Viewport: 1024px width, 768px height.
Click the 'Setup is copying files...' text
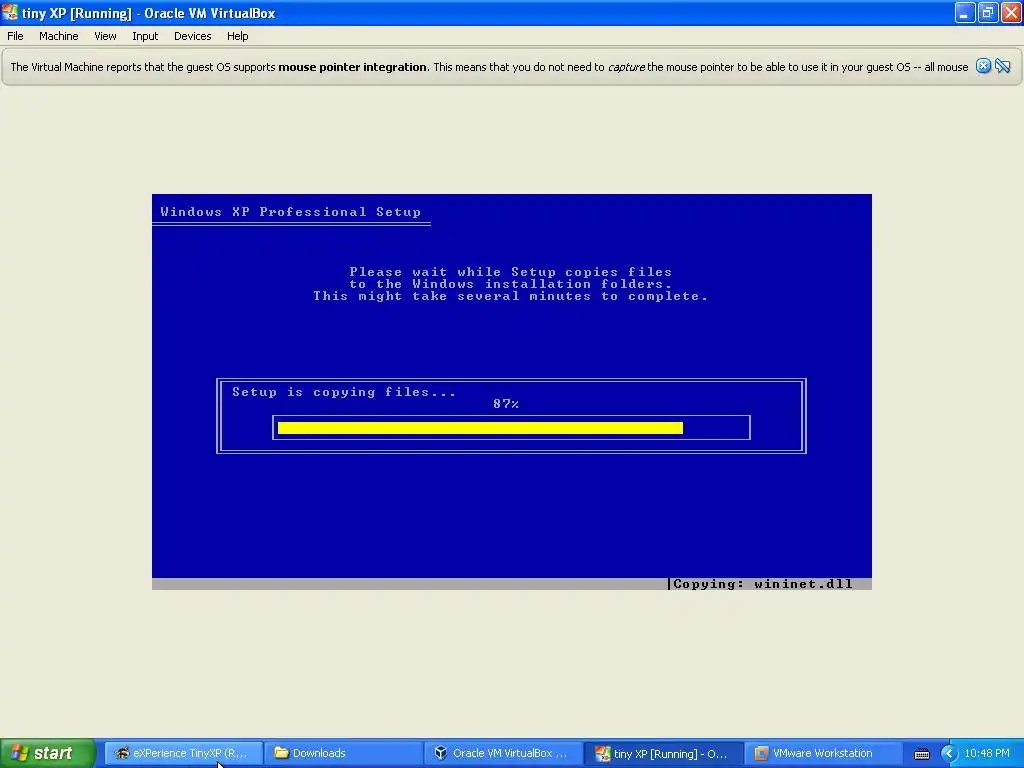pyautogui.click(x=344, y=392)
